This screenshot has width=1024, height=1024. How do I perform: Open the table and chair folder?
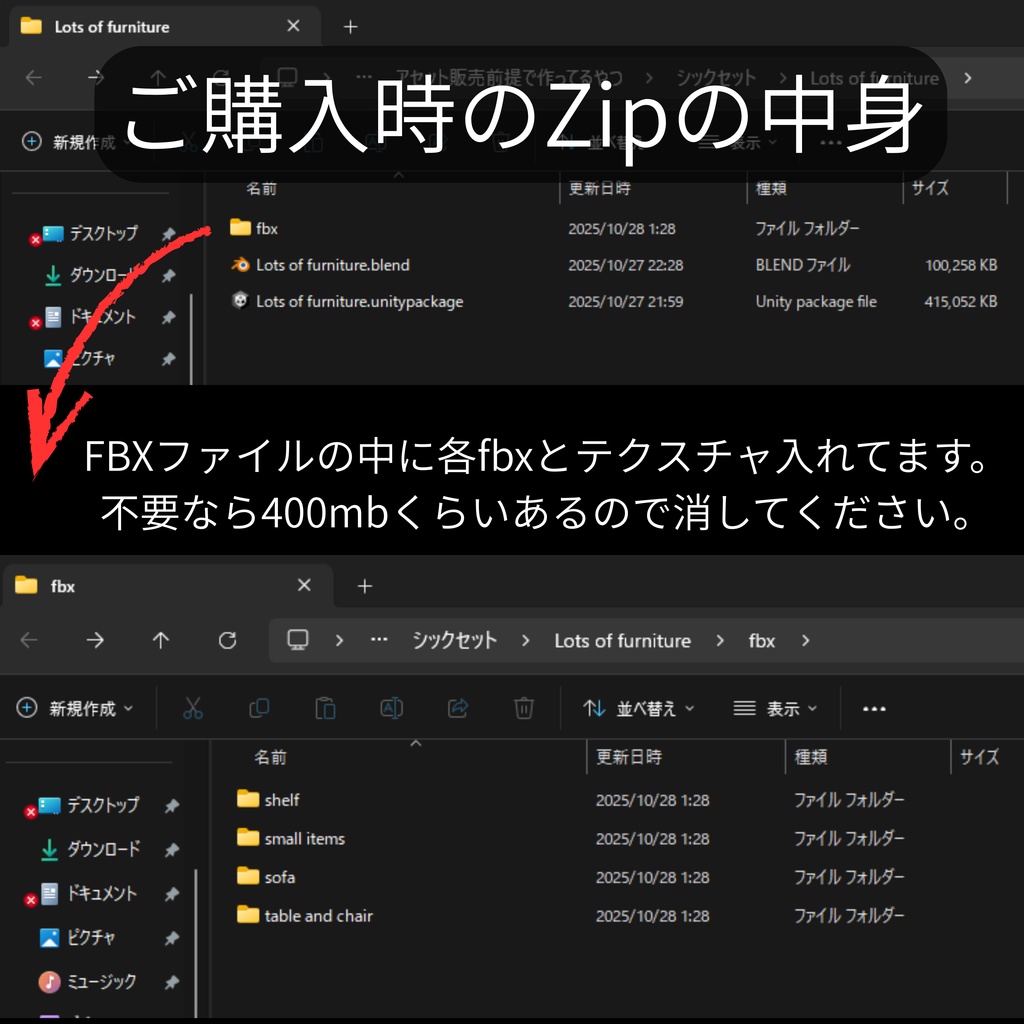pos(304,915)
